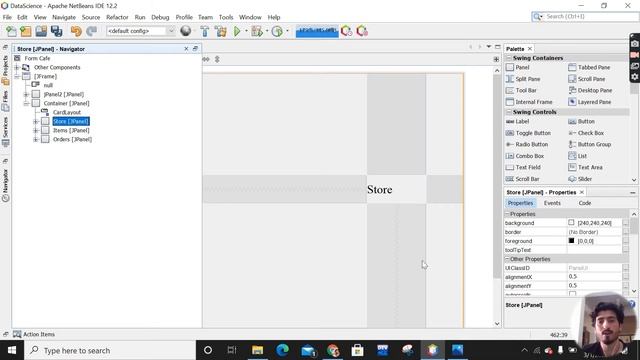Click the background color swatch value
This screenshot has height=360, width=640.
[571, 223]
